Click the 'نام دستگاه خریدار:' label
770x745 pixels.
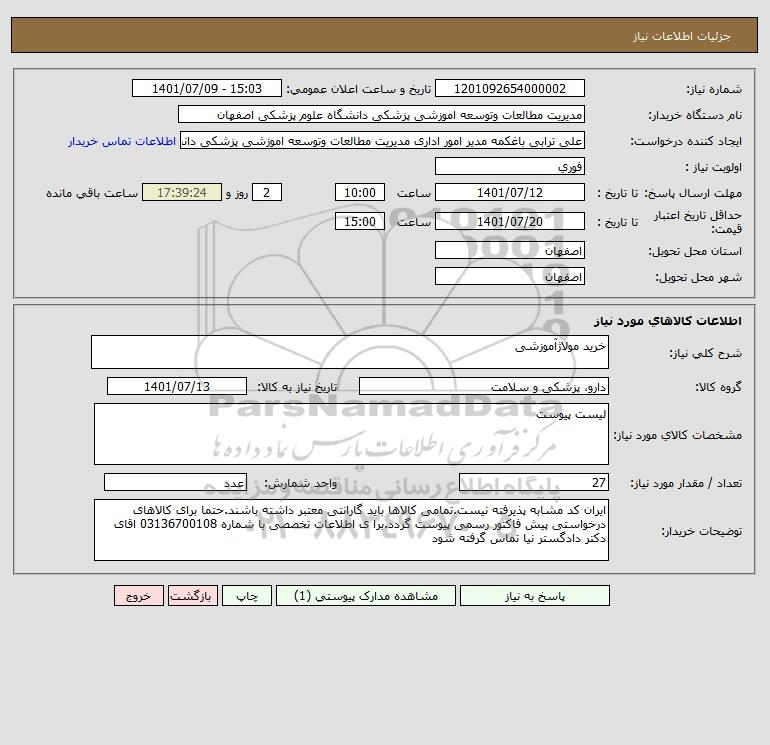695,115
